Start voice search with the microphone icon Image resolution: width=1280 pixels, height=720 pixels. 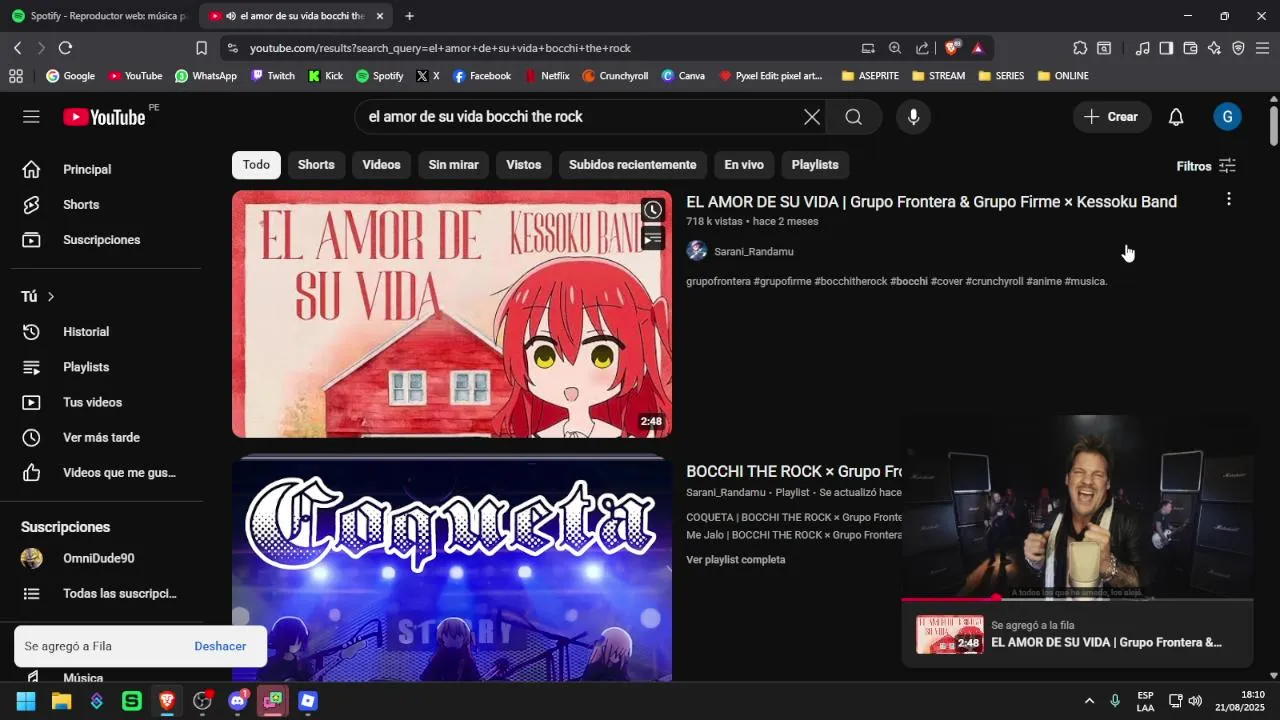[x=913, y=117]
